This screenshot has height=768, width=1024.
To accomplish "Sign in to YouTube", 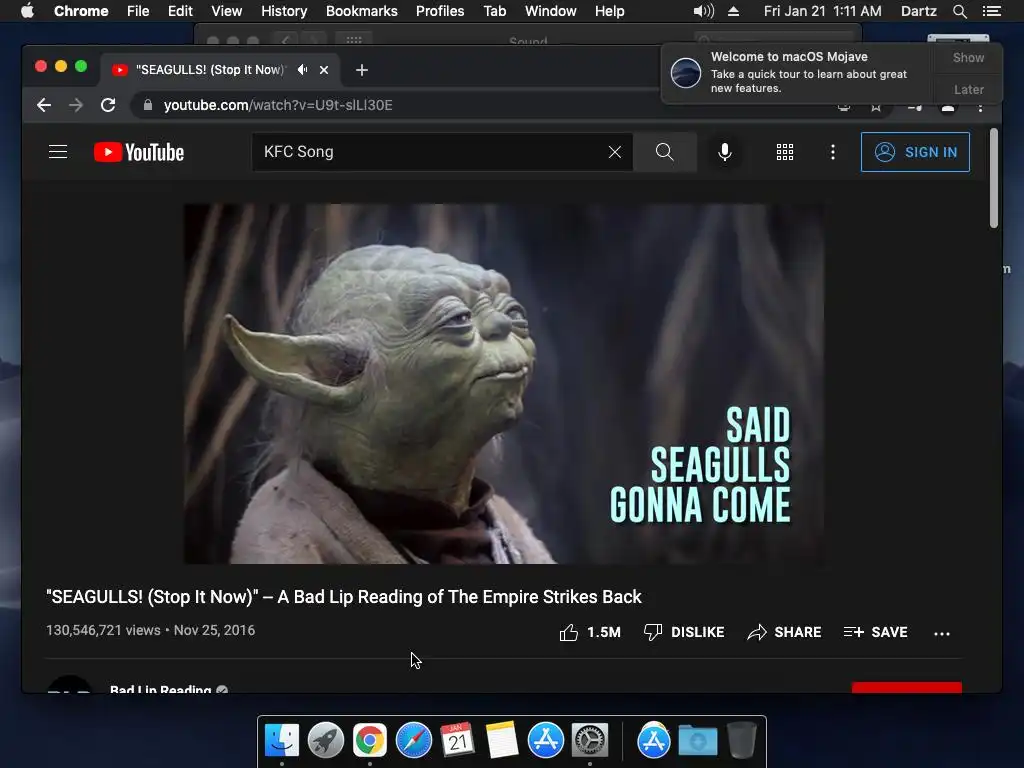I will point(915,152).
